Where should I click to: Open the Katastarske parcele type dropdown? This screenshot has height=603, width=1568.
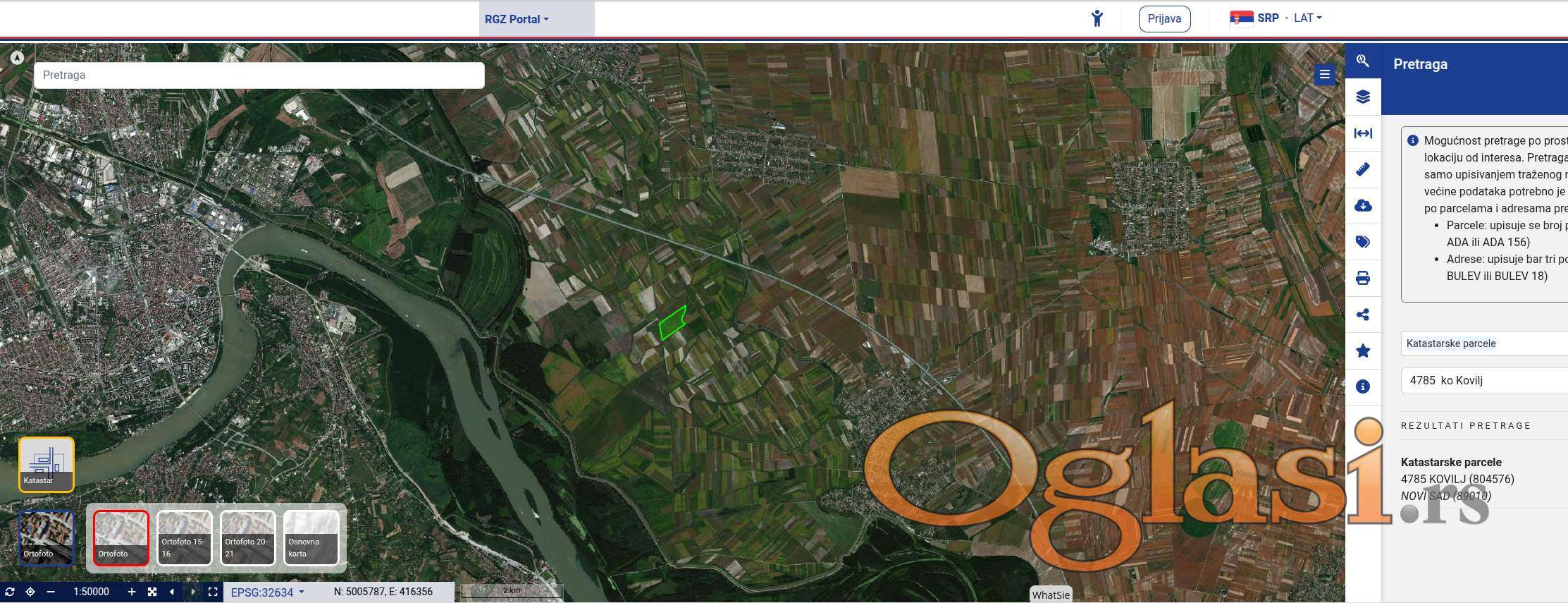coord(1483,343)
